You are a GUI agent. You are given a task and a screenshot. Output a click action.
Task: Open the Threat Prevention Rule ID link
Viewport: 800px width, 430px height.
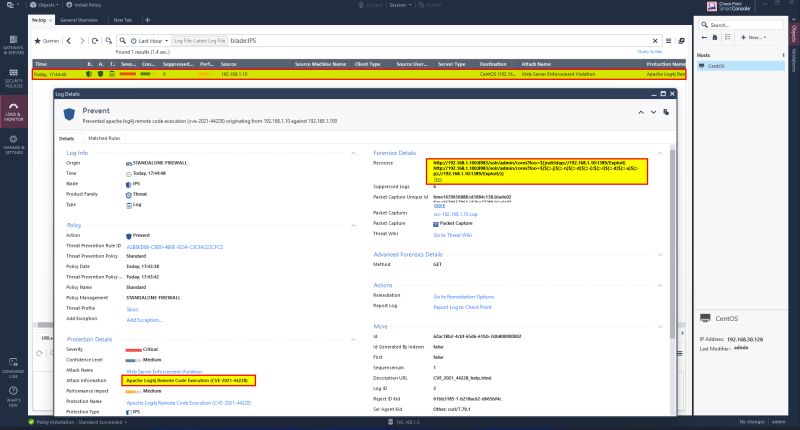click(174, 247)
